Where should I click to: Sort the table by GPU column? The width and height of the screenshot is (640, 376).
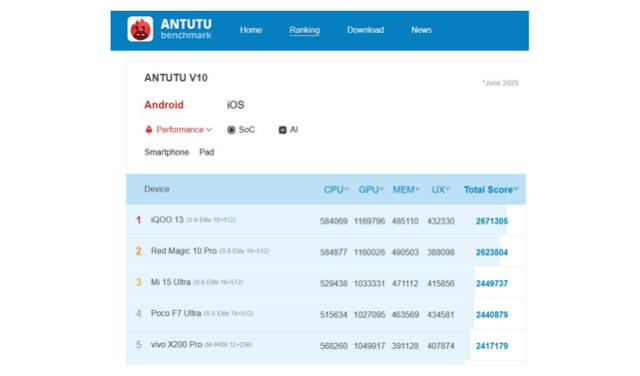click(371, 189)
